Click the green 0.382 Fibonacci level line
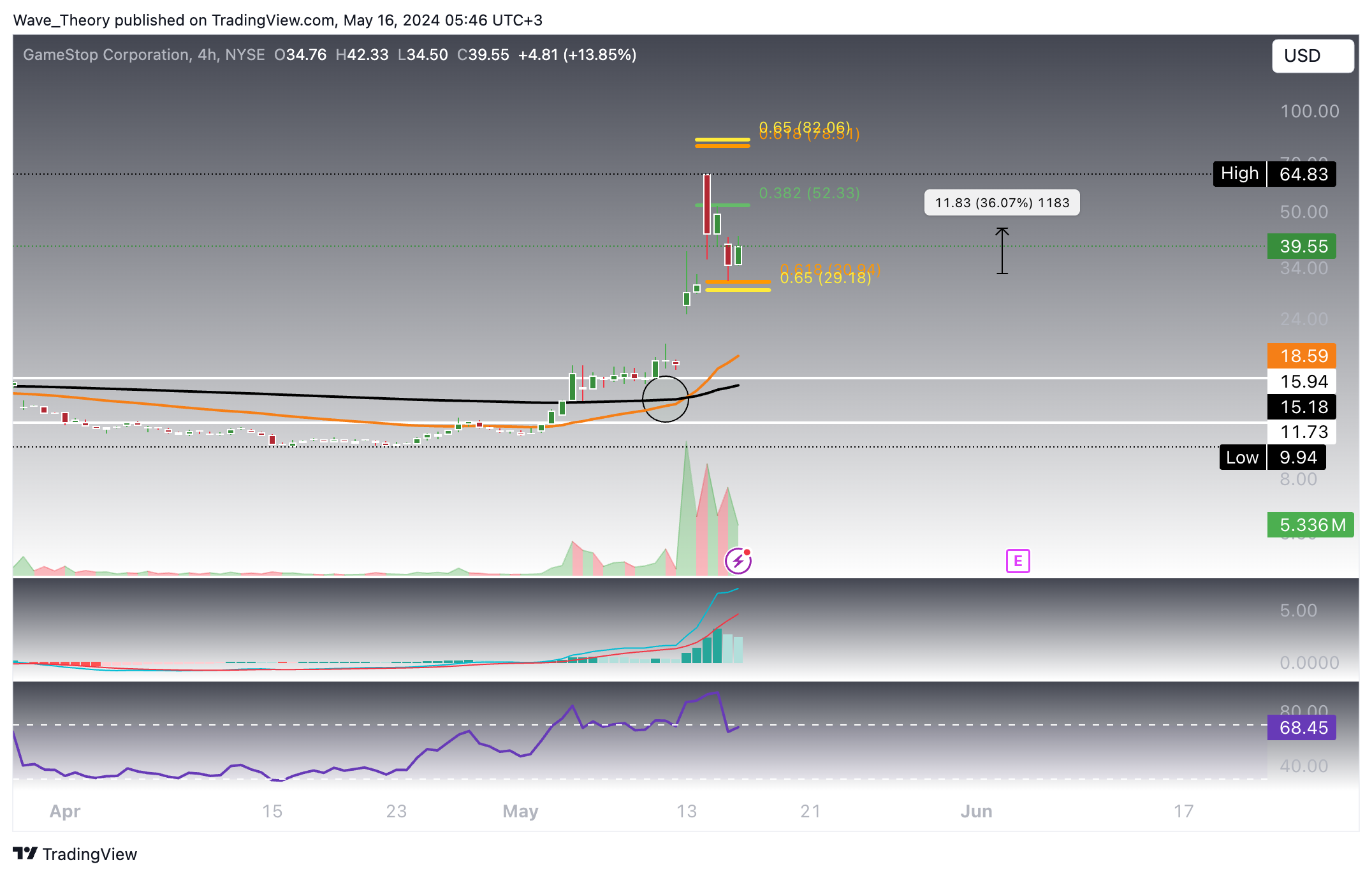The width and height of the screenshot is (1372, 876). [x=722, y=205]
